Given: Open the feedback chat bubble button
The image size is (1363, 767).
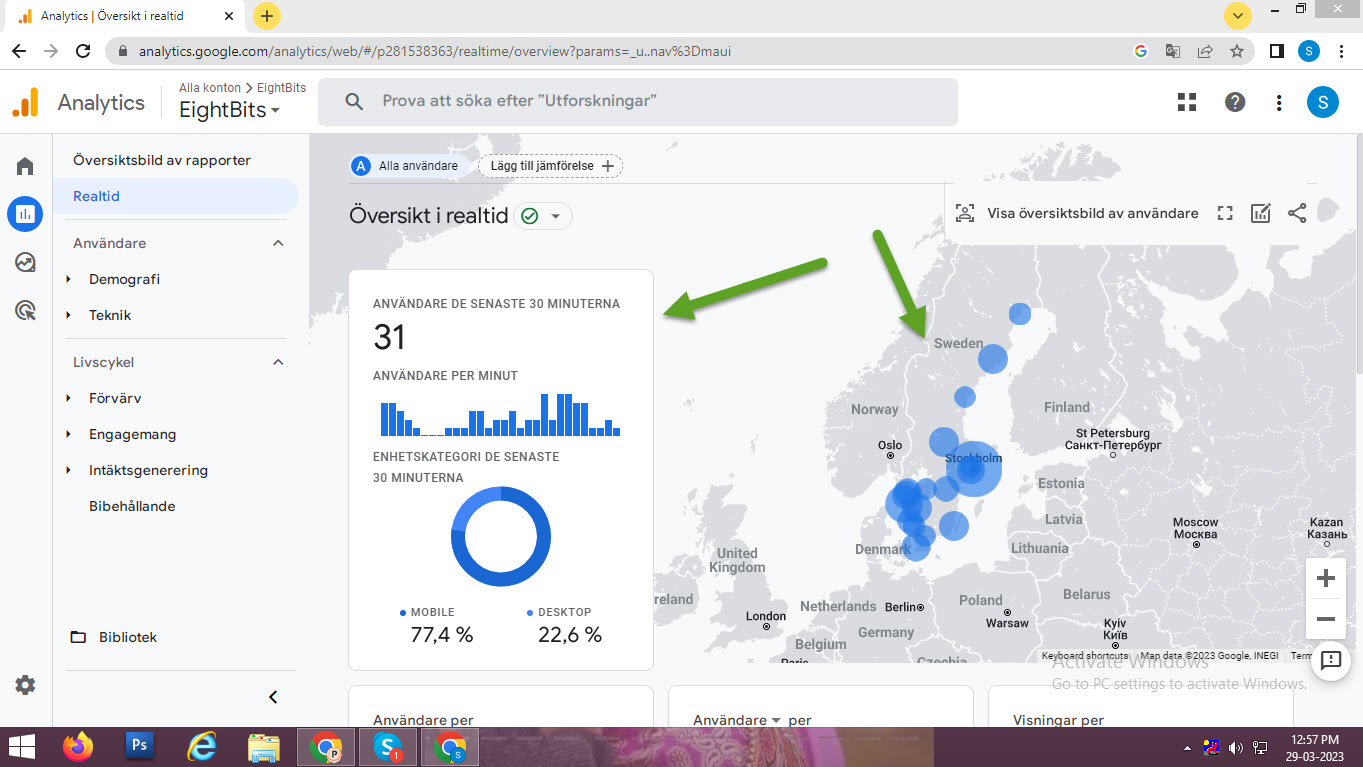Looking at the screenshot, I should coord(1330,660).
